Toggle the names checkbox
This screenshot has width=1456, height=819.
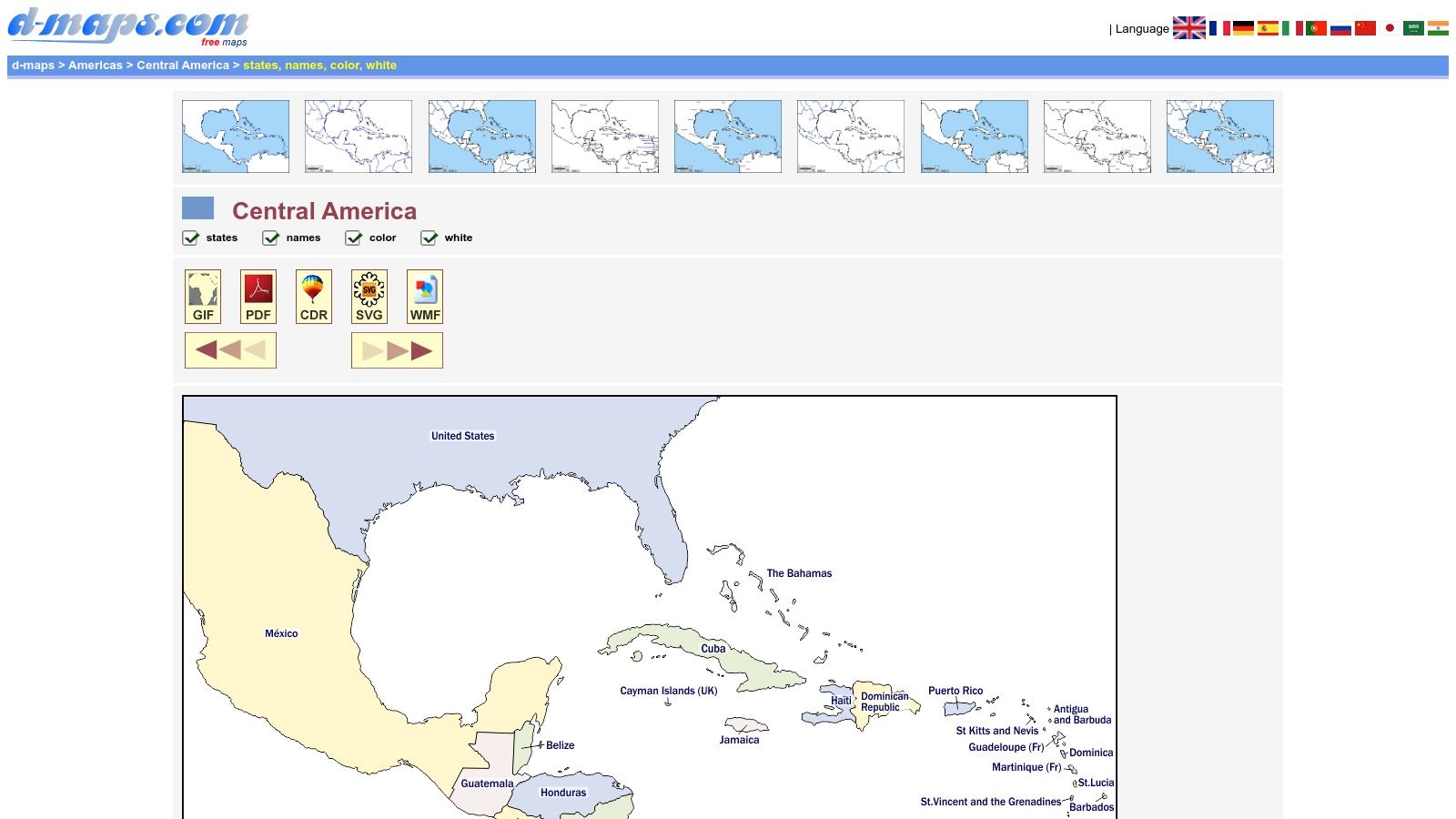click(x=270, y=238)
